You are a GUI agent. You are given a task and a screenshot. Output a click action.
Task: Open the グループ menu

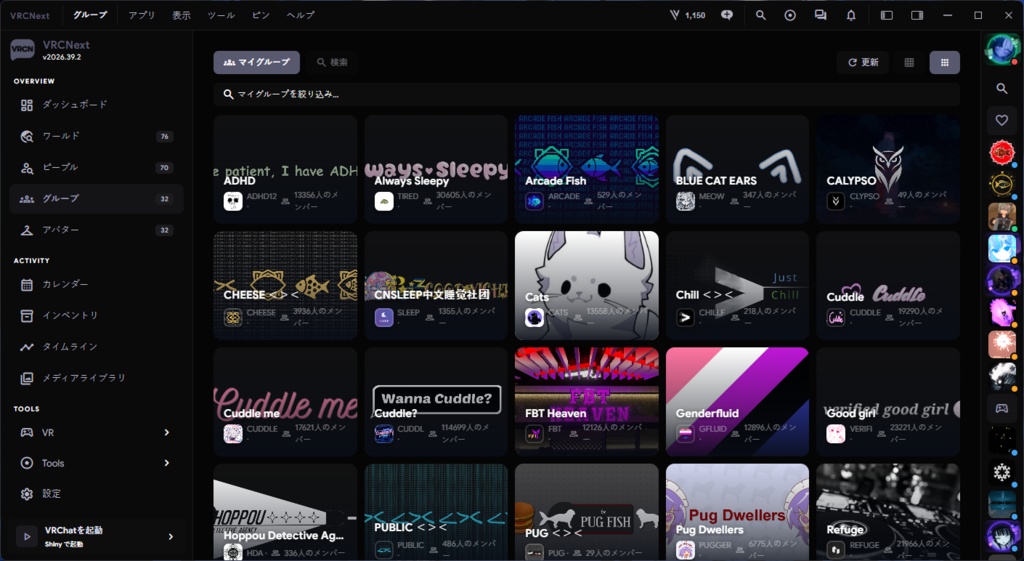[x=90, y=15]
